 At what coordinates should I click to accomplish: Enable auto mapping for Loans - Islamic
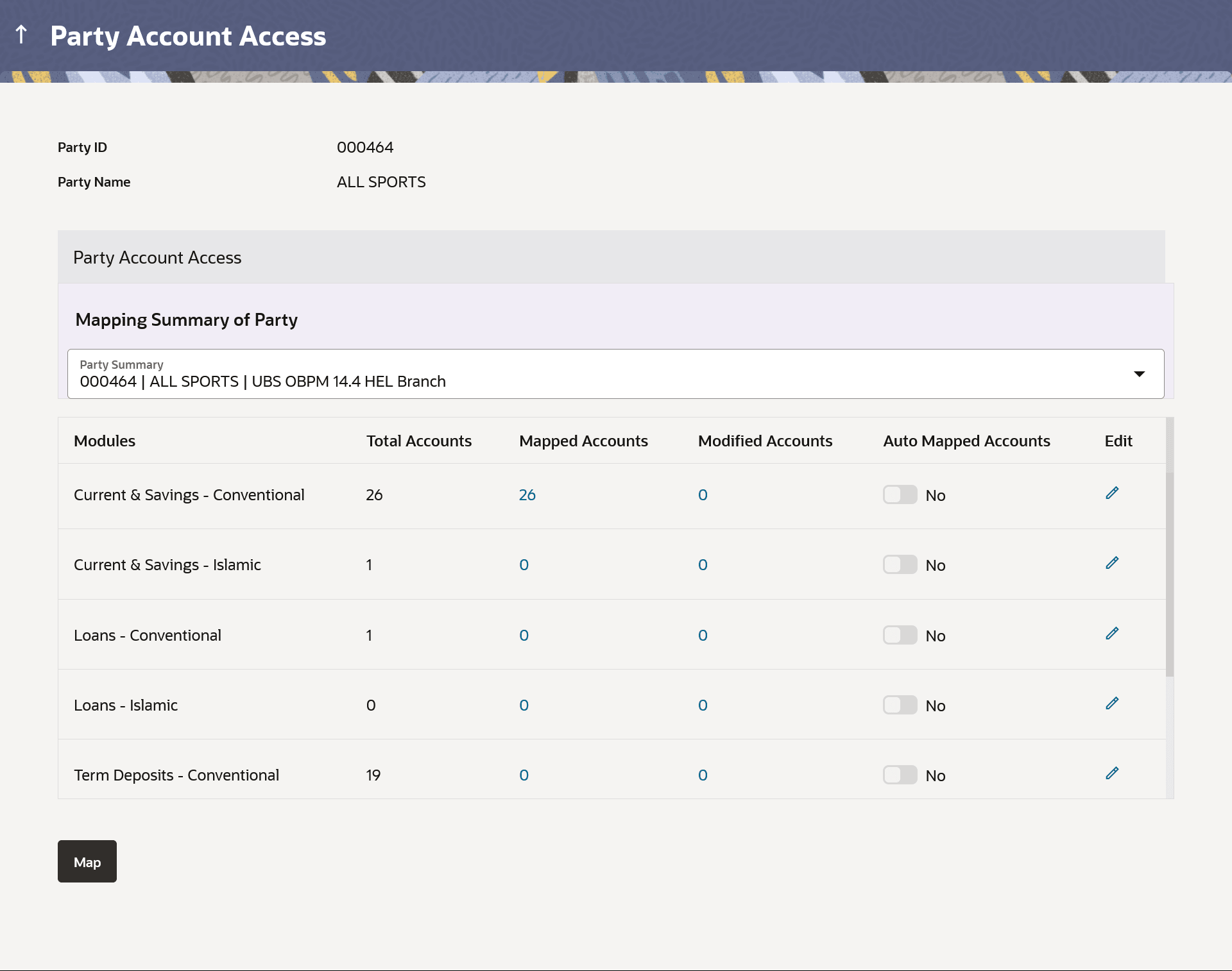[900, 705]
